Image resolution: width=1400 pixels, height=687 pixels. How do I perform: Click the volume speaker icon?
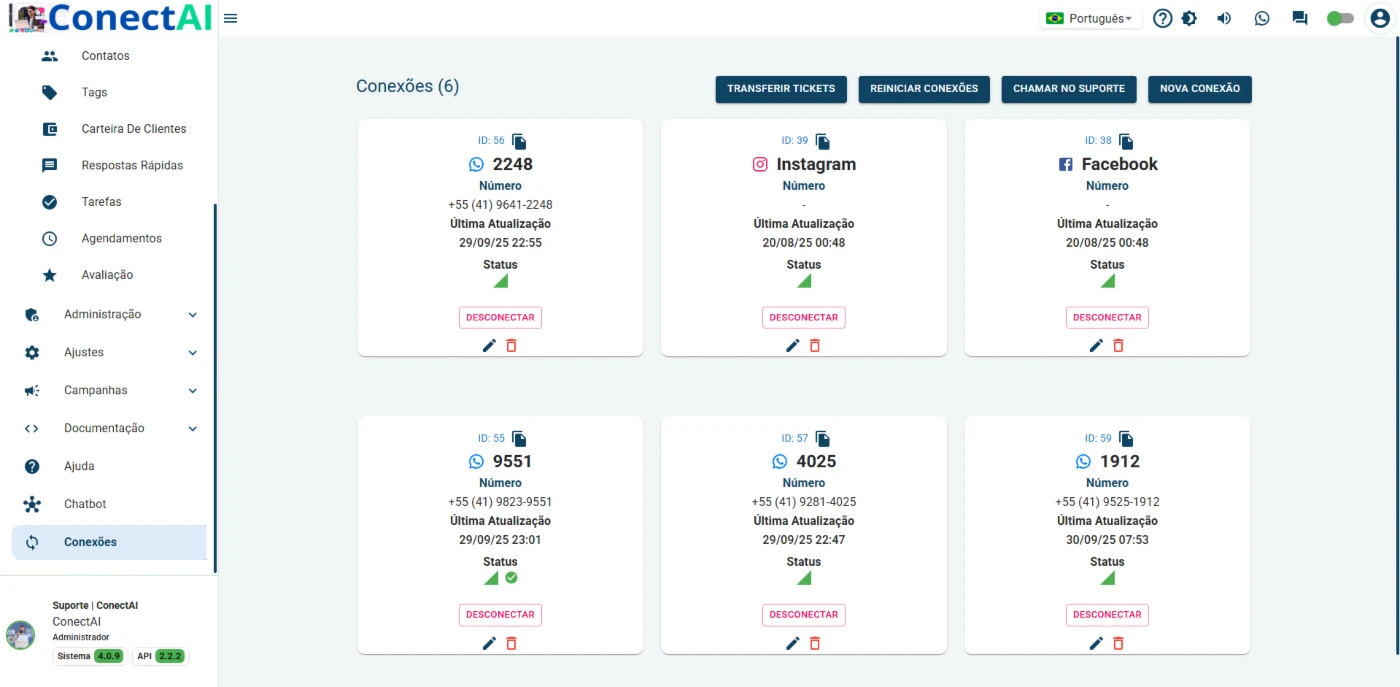[1224, 18]
